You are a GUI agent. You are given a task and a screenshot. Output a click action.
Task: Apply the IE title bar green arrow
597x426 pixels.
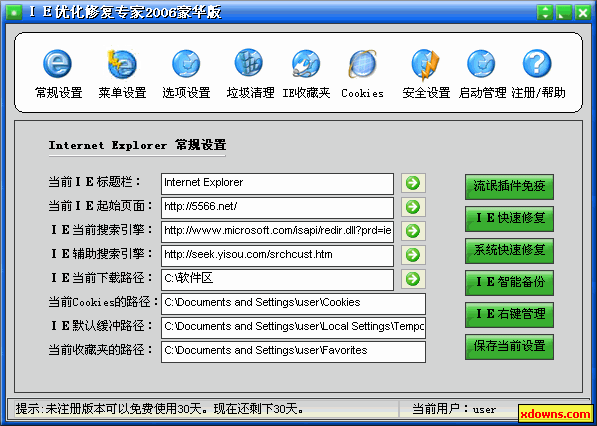[x=413, y=183]
